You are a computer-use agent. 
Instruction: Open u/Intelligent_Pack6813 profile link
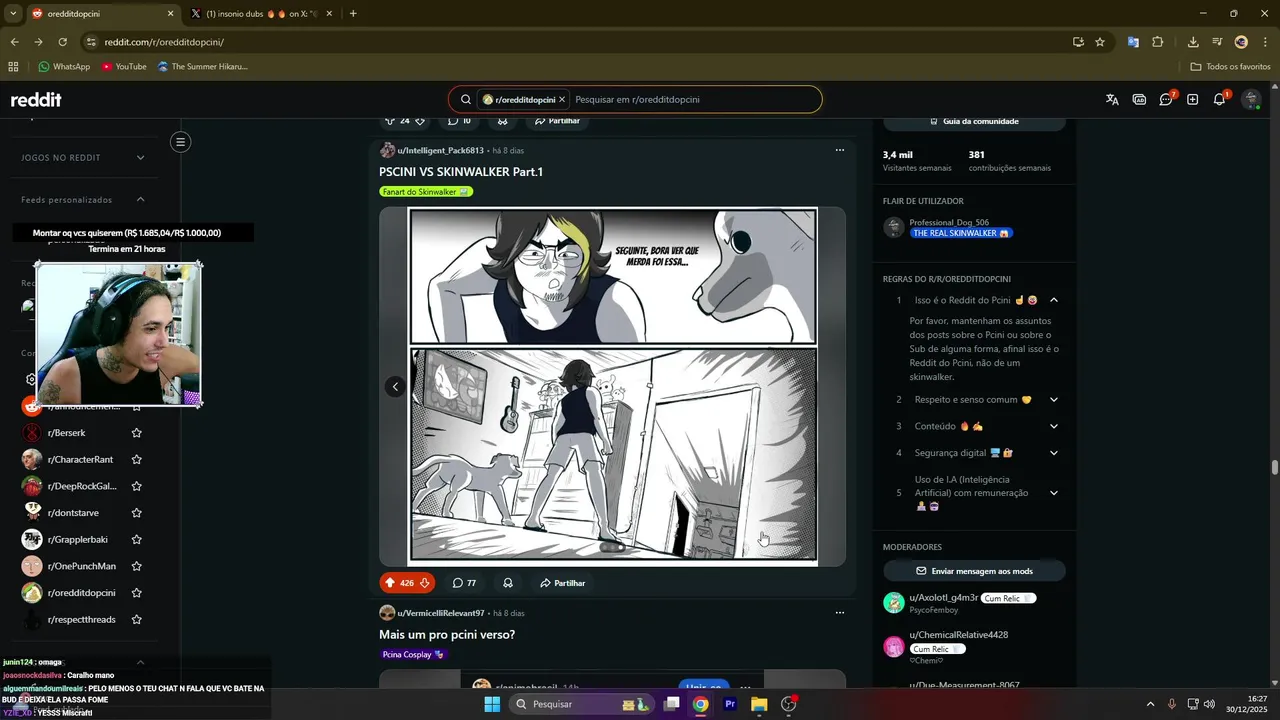(x=440, y=151)
